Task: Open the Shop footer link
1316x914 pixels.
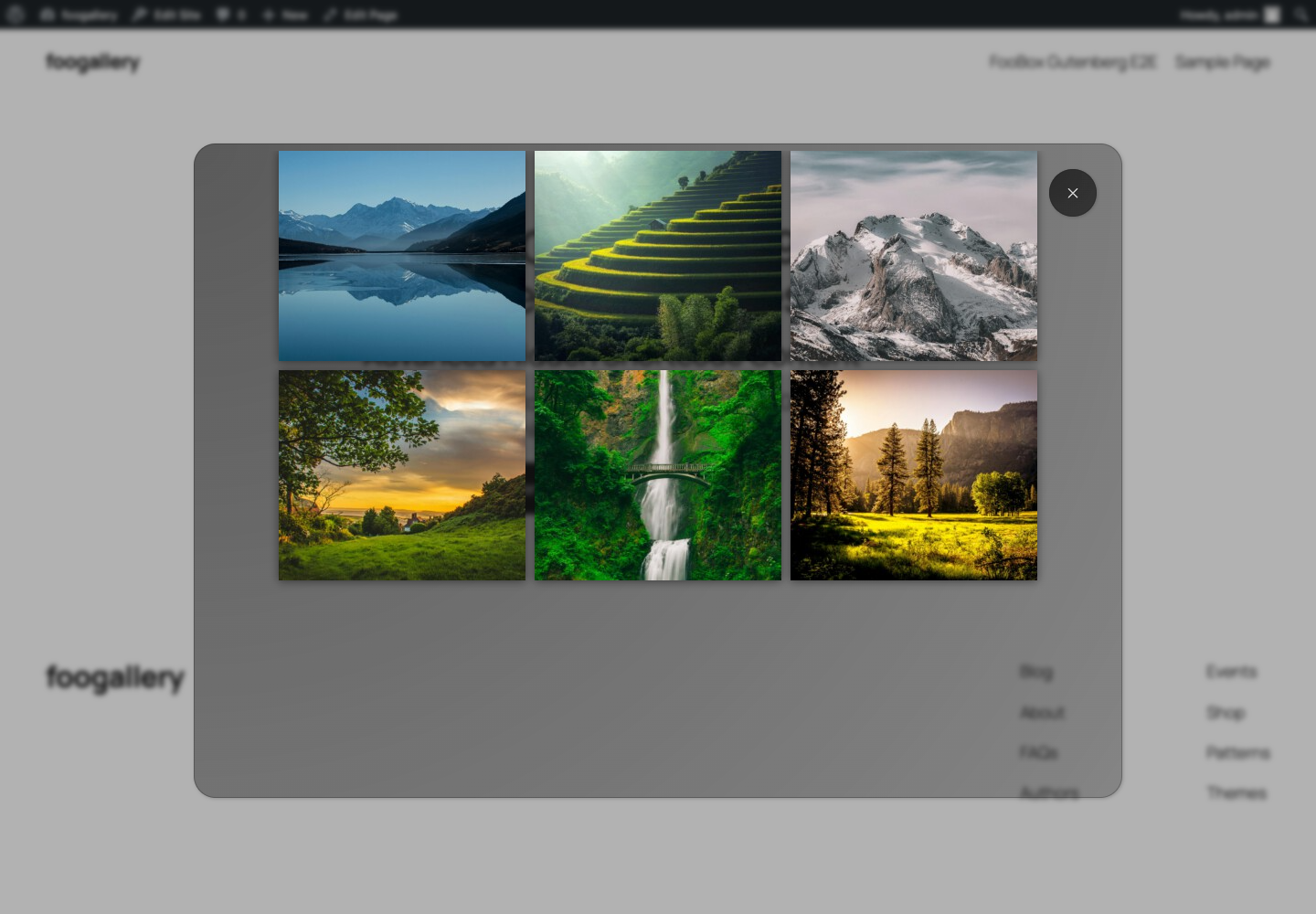Action: point(1226,712)
